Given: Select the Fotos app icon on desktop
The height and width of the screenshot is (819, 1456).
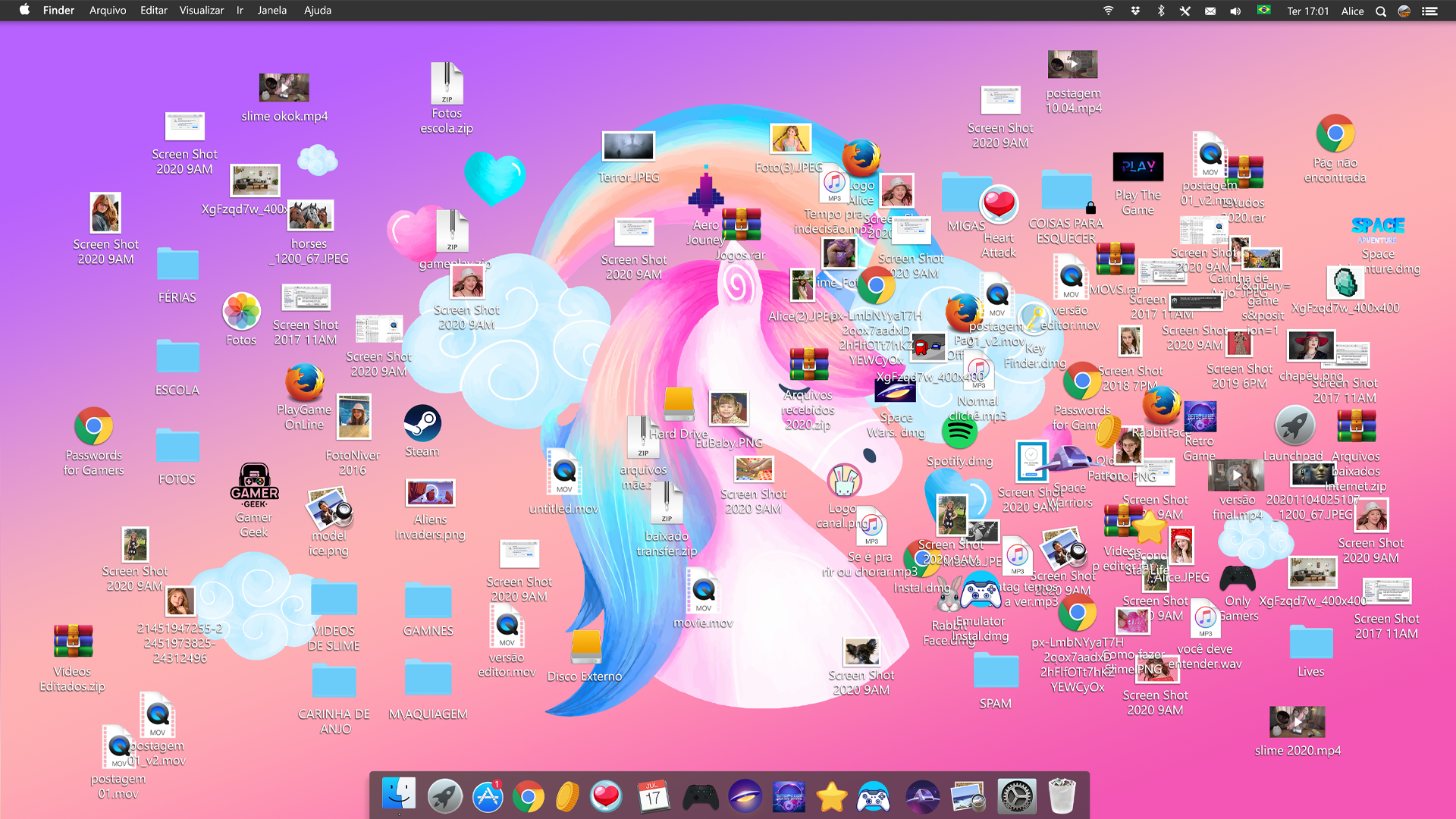Looking at the screenshot, I should (242, 311).
